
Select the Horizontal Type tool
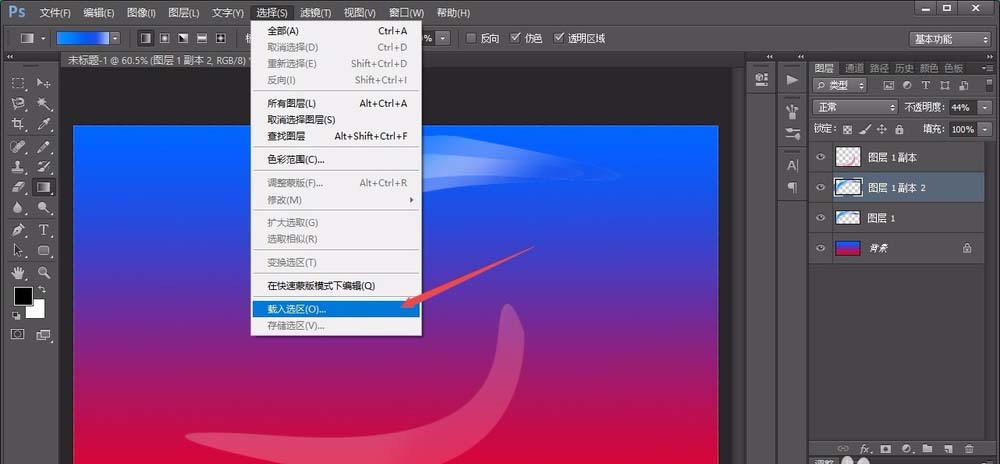[44, 230]
